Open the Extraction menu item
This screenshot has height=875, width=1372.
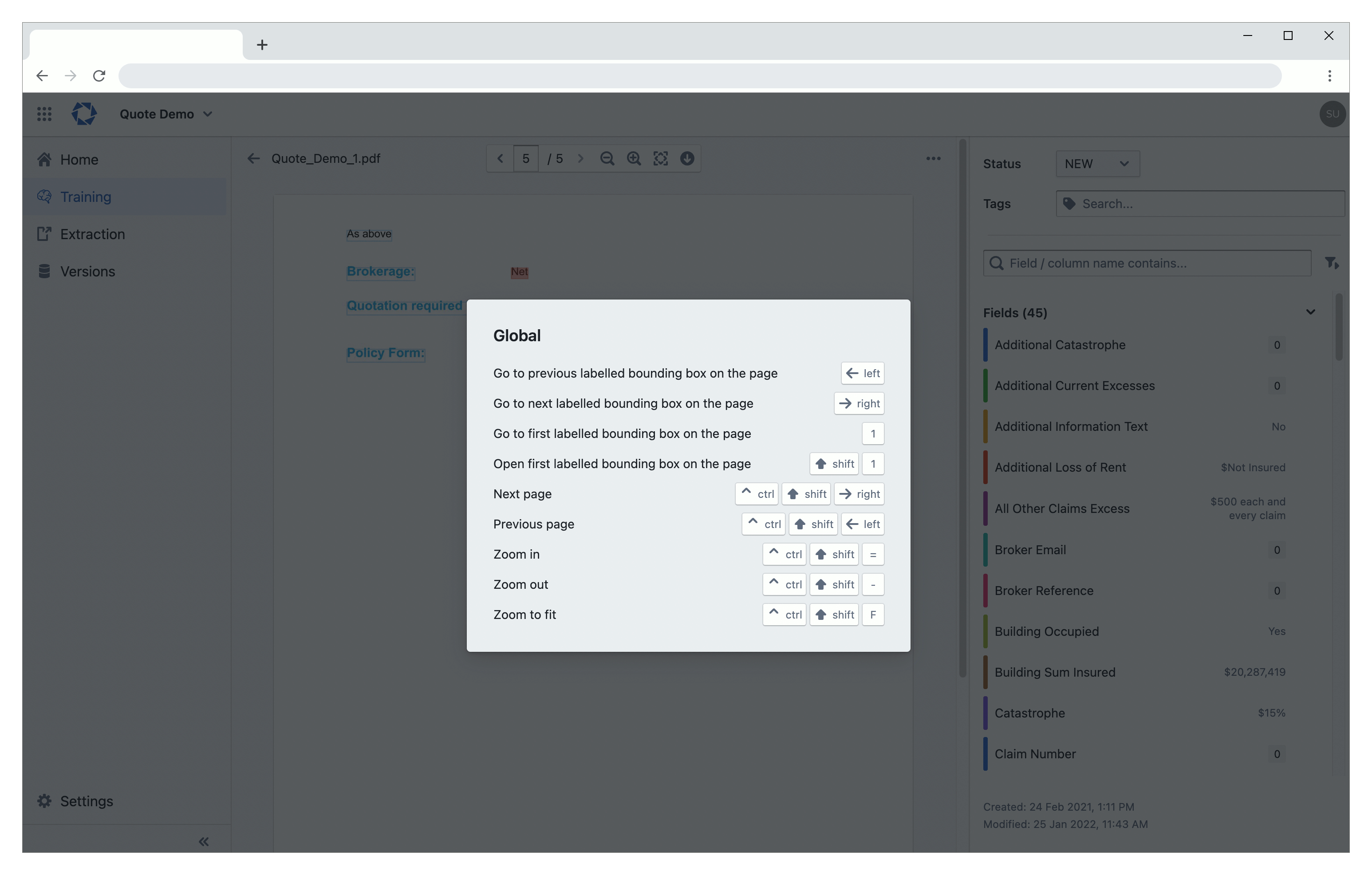(92, 234)
